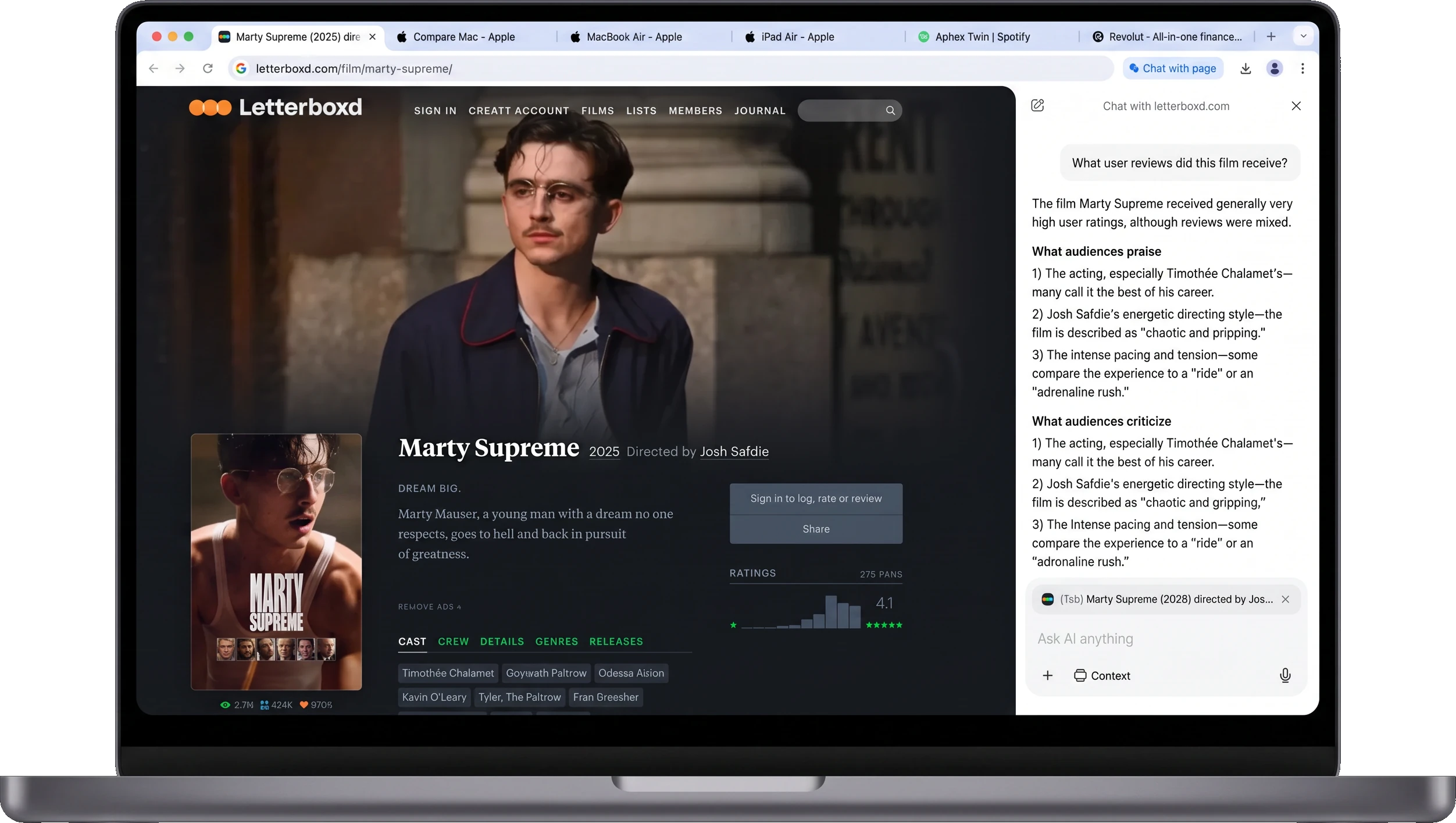Close the Marty Supreme tab
The image size is (1456, 823).
click(x=373, y=37)
